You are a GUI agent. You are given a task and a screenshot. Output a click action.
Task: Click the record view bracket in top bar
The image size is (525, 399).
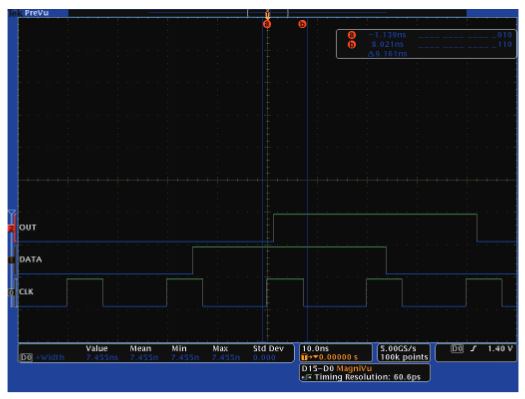pyautogui.click(x=268, y=13)
